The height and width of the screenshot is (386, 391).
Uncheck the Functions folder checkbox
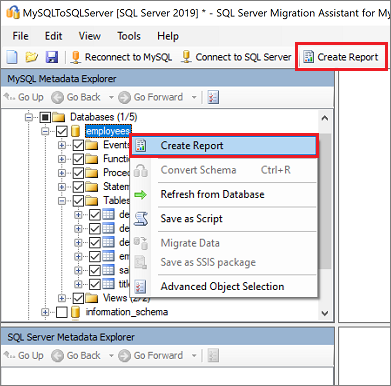(x=78, y=159)
